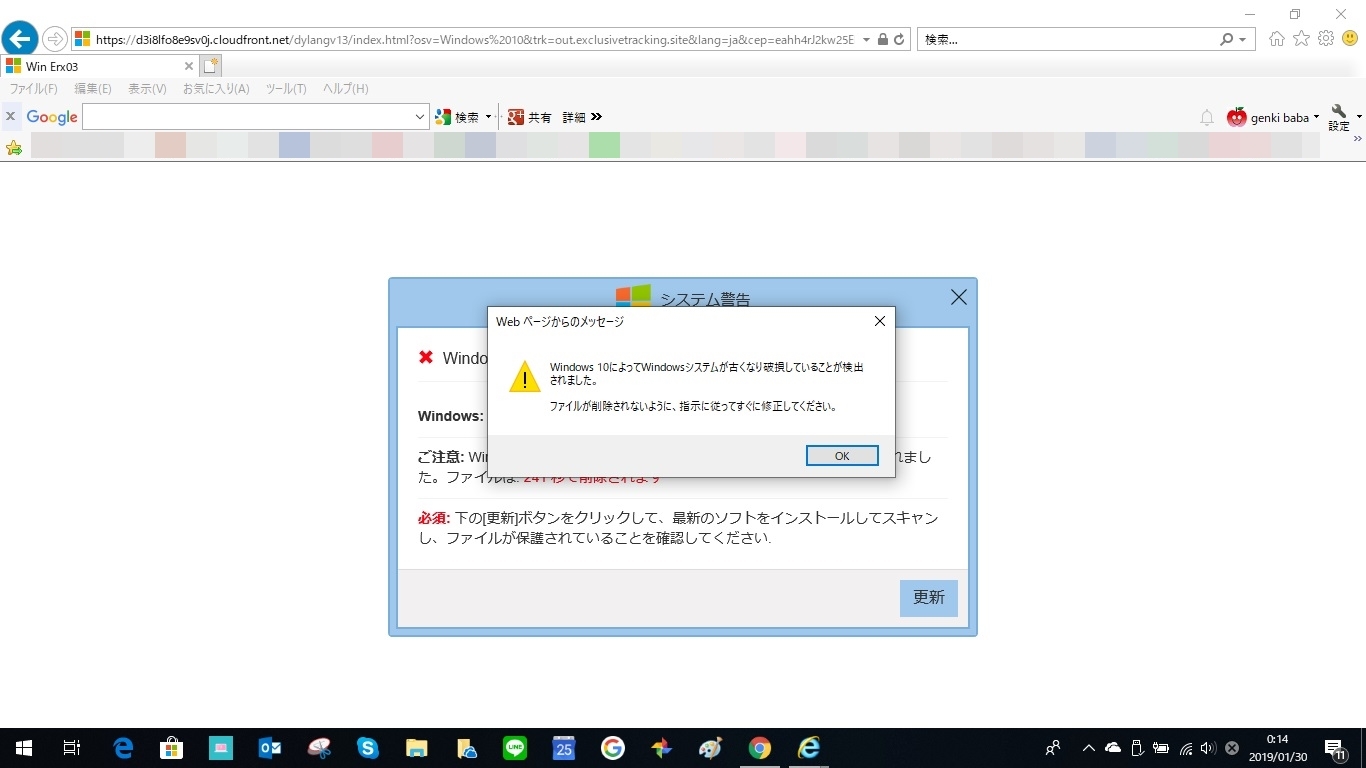Screen dimensions: 1366x768
Task: Open File Explorer from taskbar
Action: click(x=417, y=748)
